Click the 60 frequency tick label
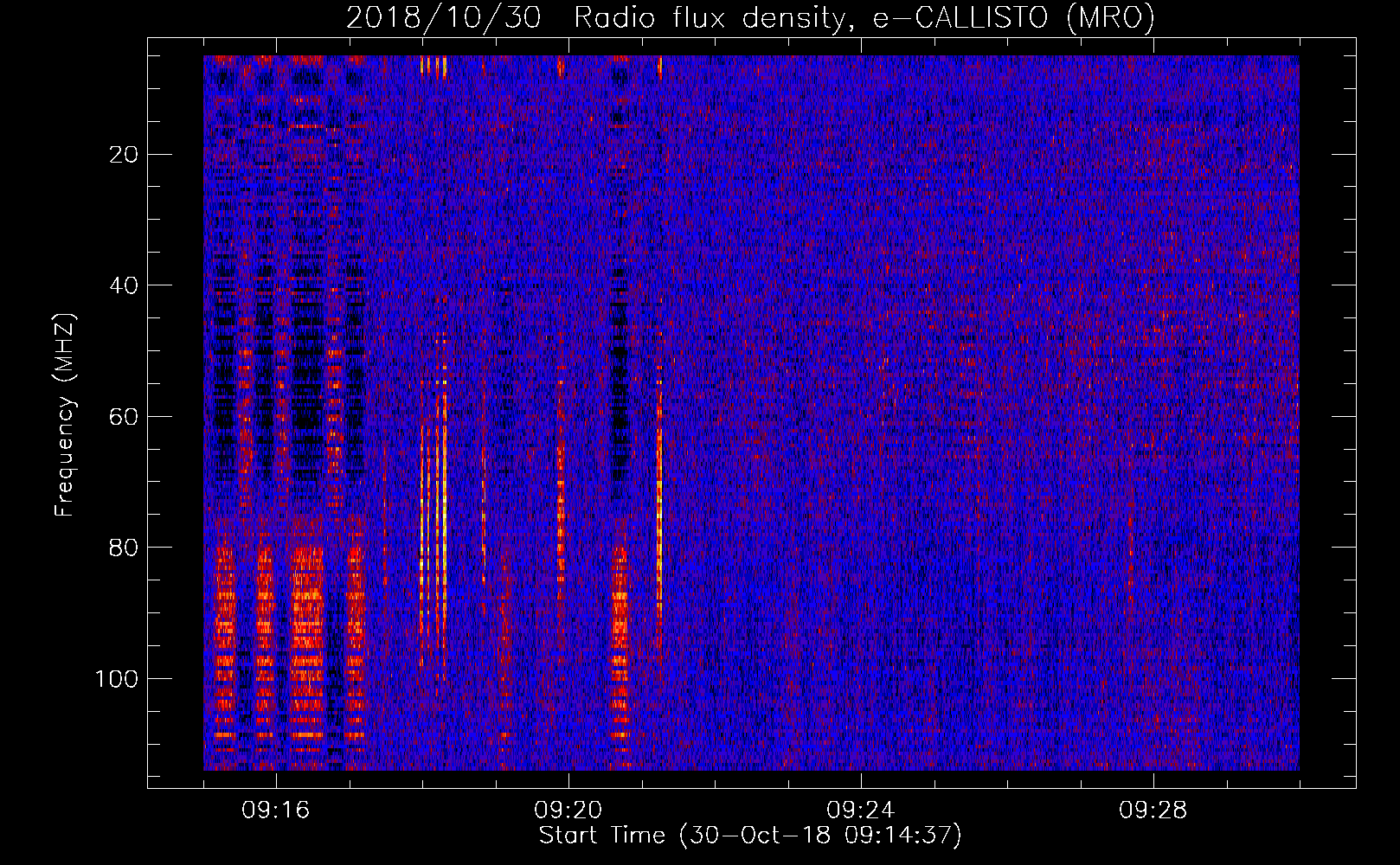 coord(125,417)
